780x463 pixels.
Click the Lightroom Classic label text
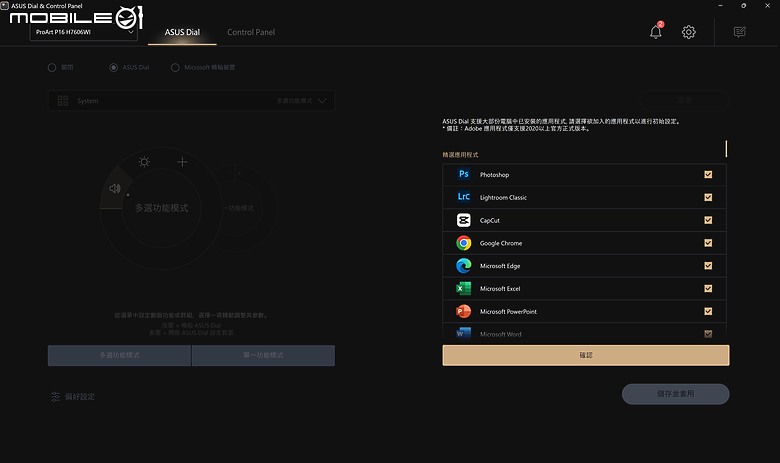coord(503,197)
